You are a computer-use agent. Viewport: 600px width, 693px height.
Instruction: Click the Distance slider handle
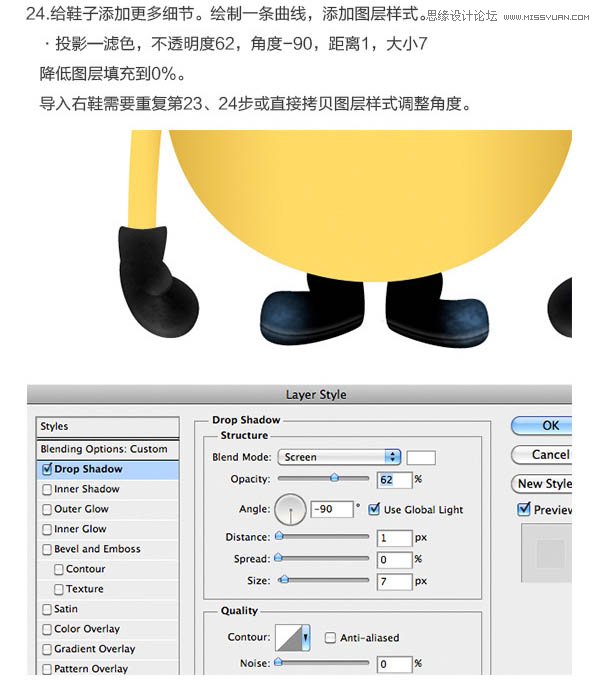pyautogui.click(x=279, y=536)
